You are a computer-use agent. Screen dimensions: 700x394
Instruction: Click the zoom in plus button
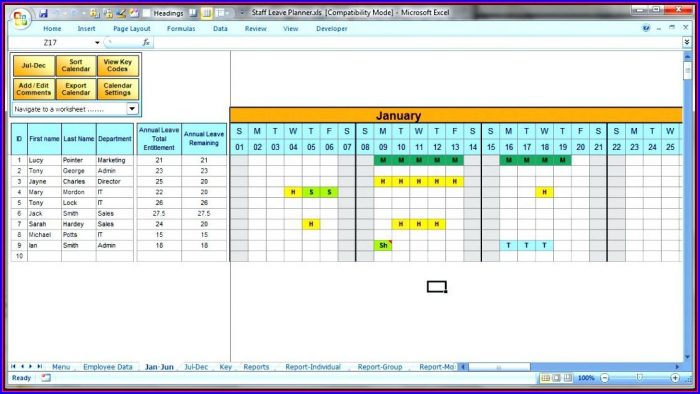coord(675,378)
